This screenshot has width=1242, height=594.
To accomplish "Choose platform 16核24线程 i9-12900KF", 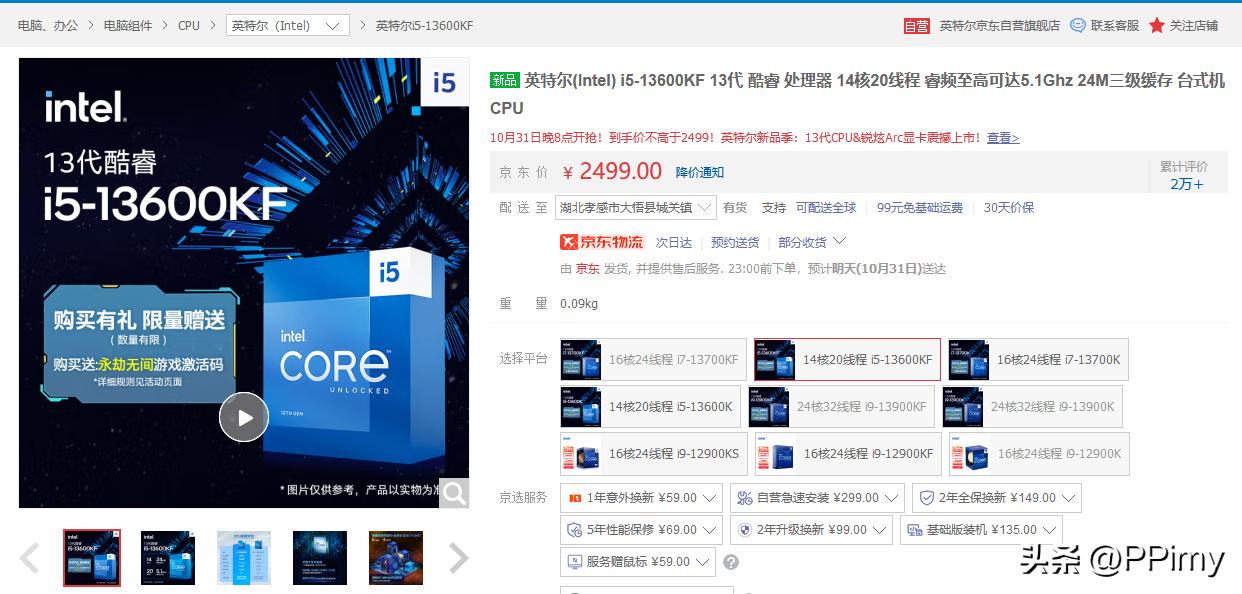I will [x=848, y=454].
